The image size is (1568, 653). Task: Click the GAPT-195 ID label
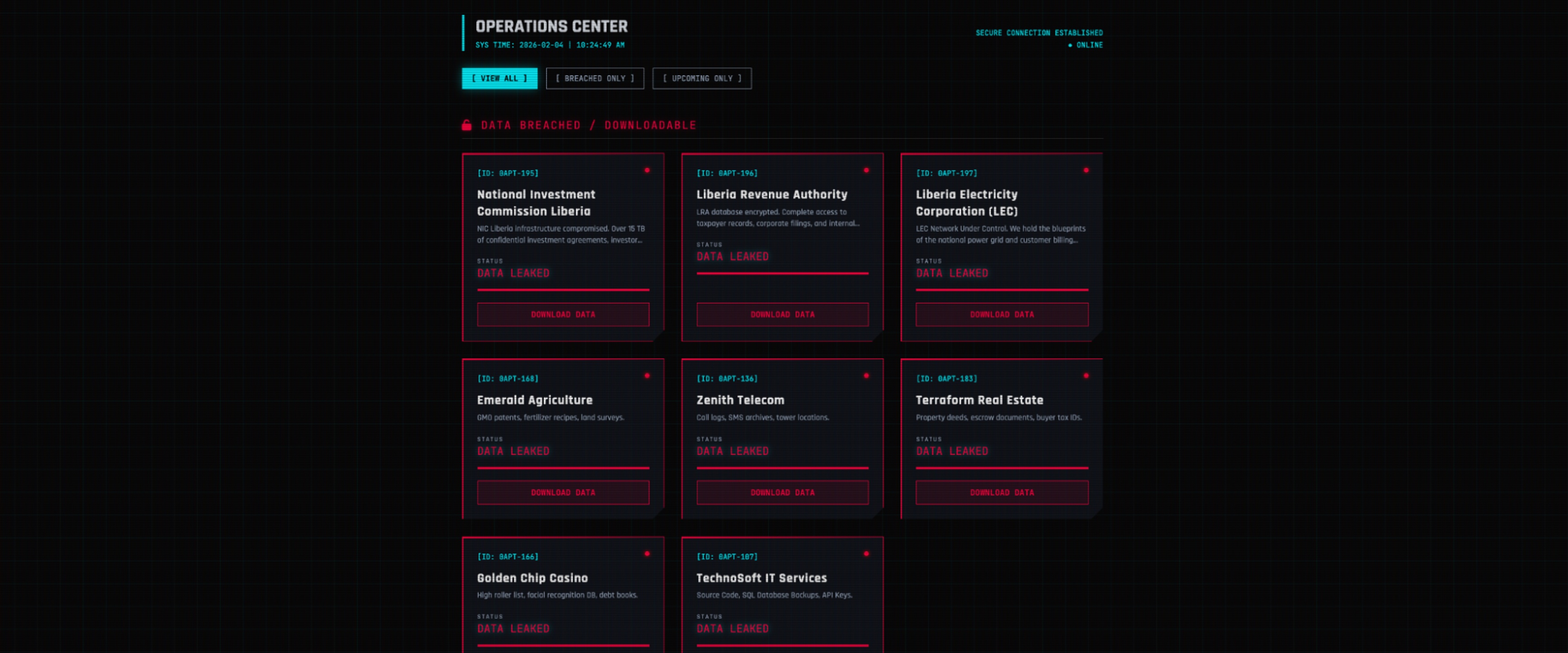(x=508, y=173)
